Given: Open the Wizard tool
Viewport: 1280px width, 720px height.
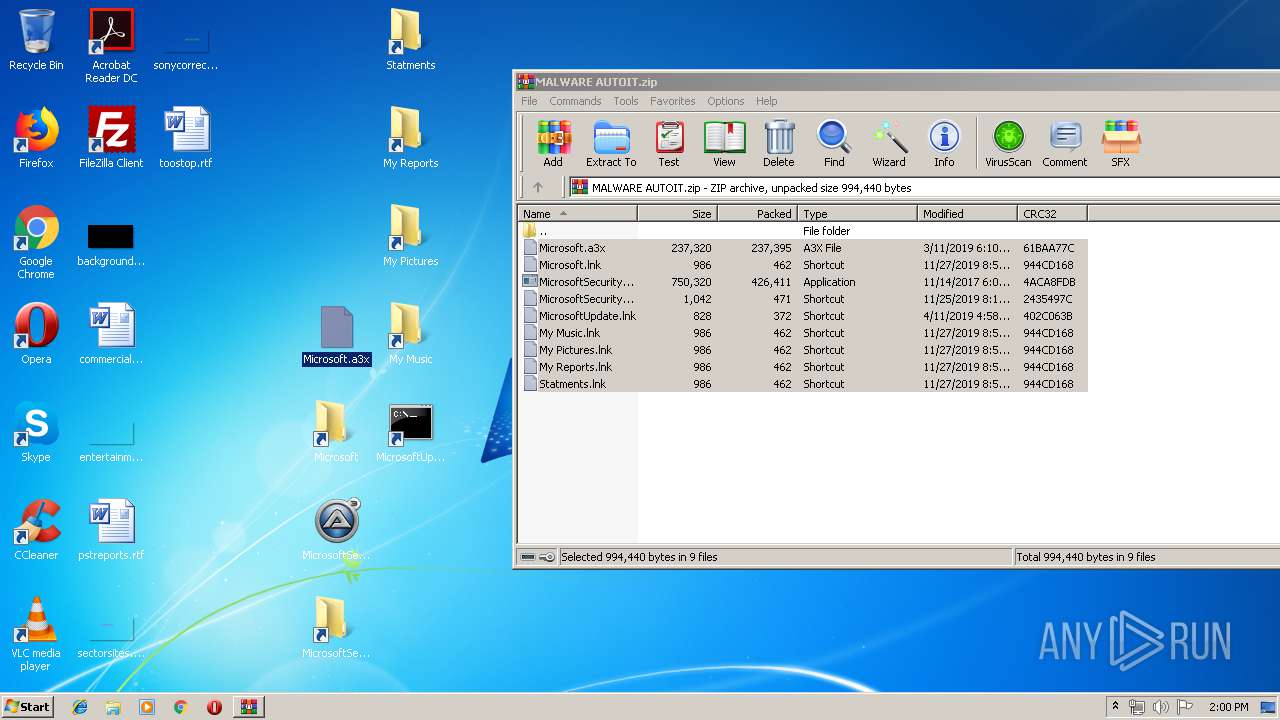Looking at the screenshot, I should coord(889,144).
